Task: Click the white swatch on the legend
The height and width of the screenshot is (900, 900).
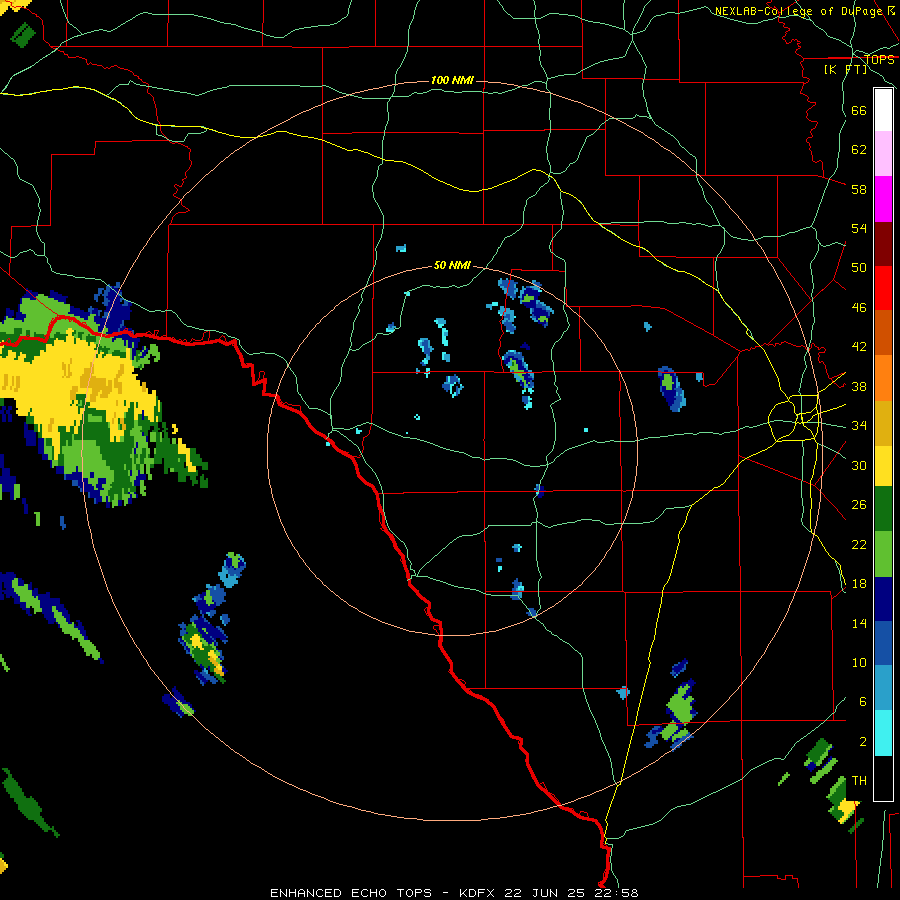Action: click(883, 110)
